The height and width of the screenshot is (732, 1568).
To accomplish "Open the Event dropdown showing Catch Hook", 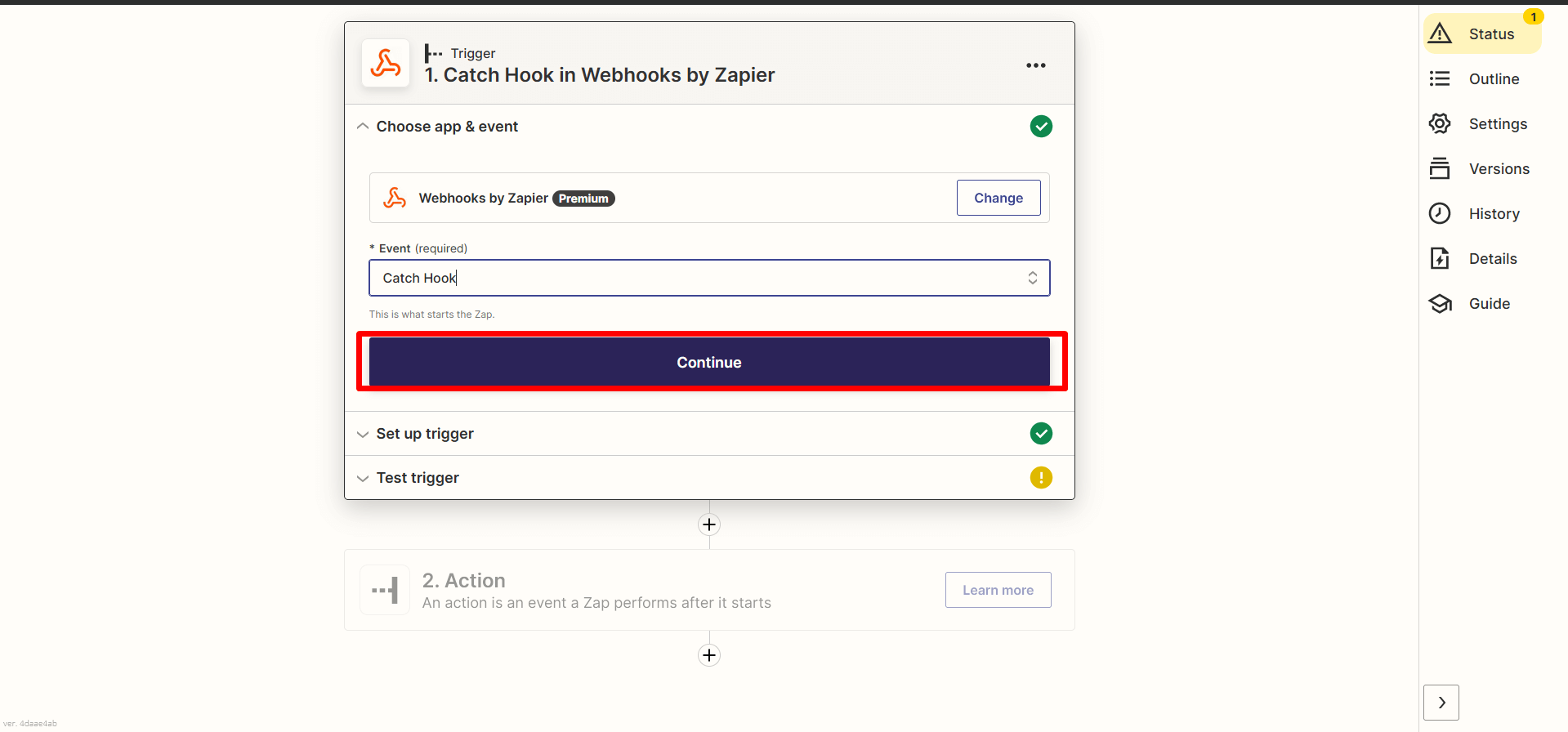I will point(708,278).
